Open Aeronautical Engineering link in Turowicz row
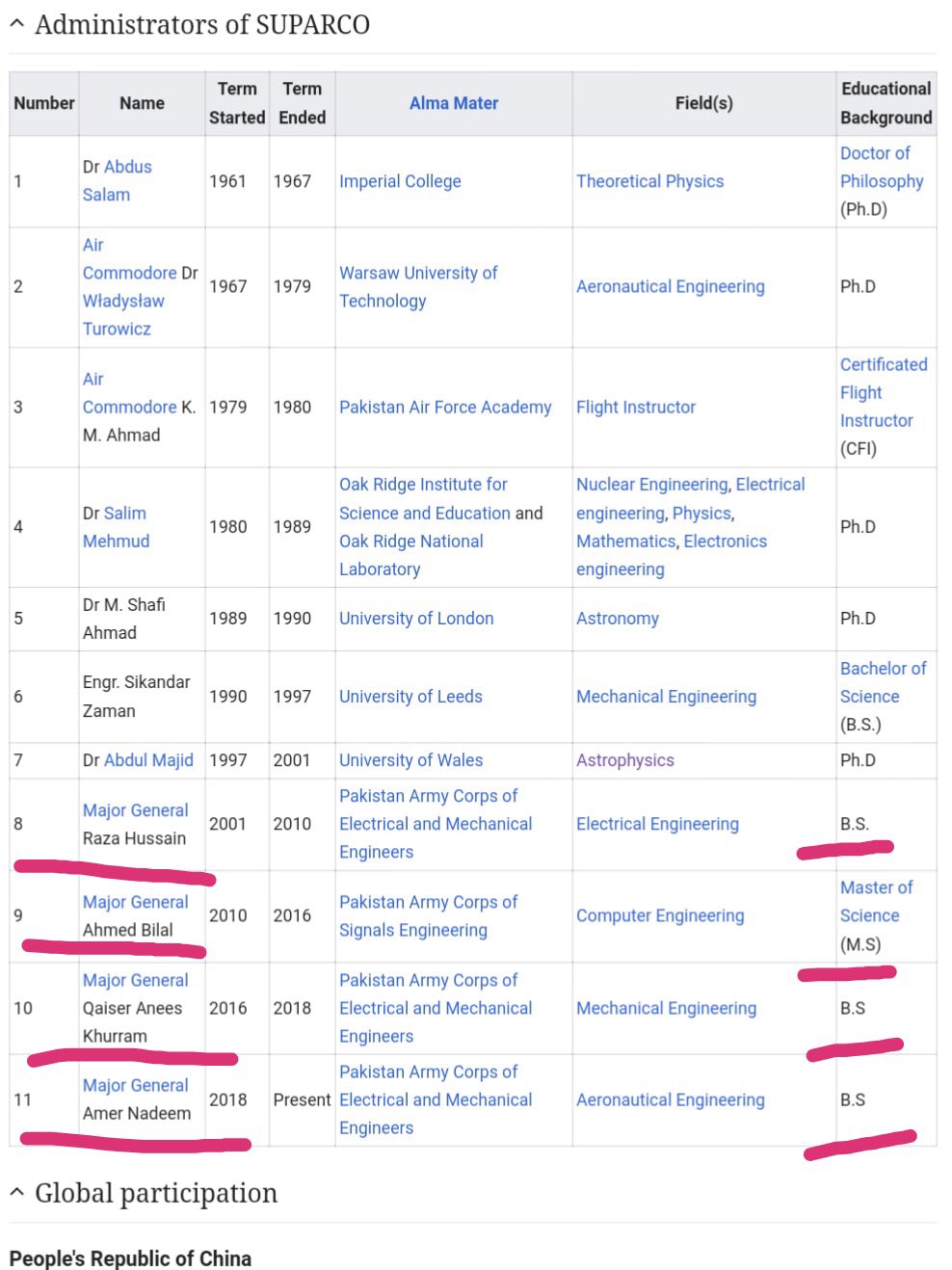The height and width of the screenshot is (1270, 952). [x=671, y=286]
